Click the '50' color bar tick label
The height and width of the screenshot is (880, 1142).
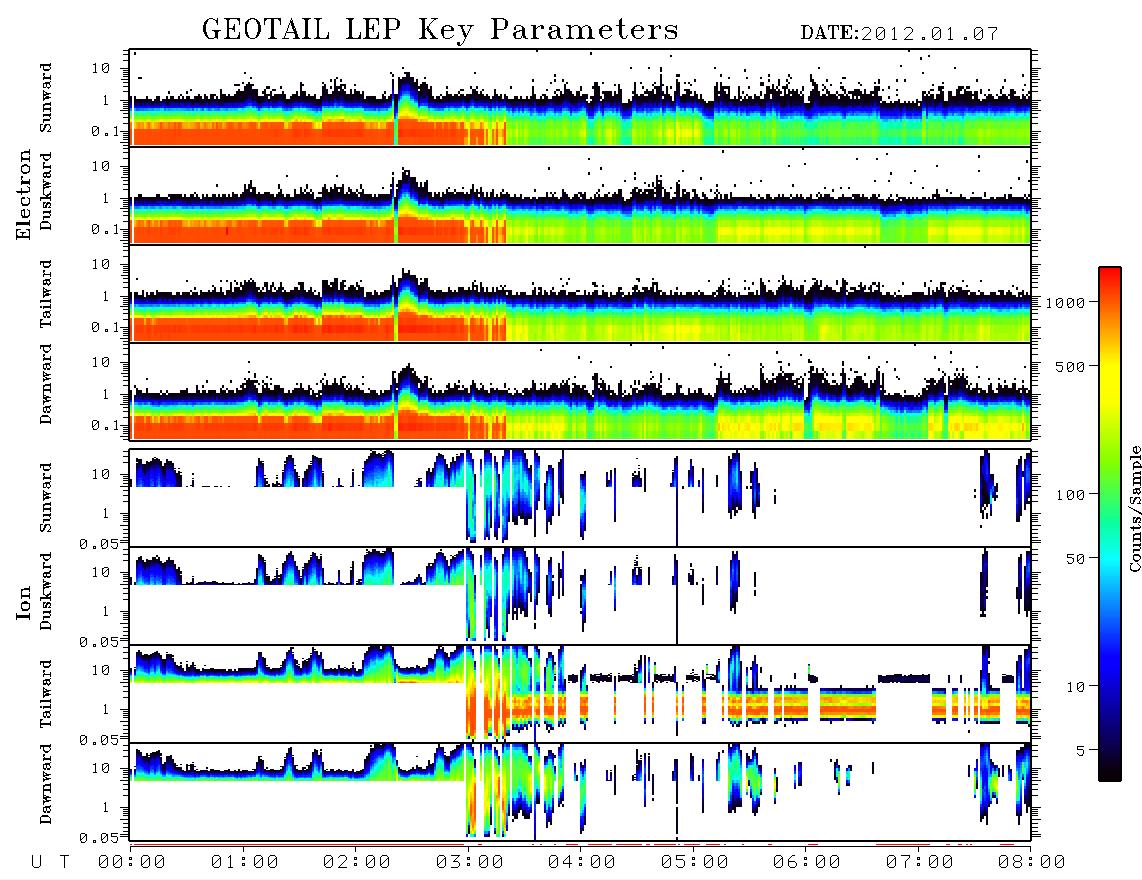pyautogui.click(x=1075, y=559)
